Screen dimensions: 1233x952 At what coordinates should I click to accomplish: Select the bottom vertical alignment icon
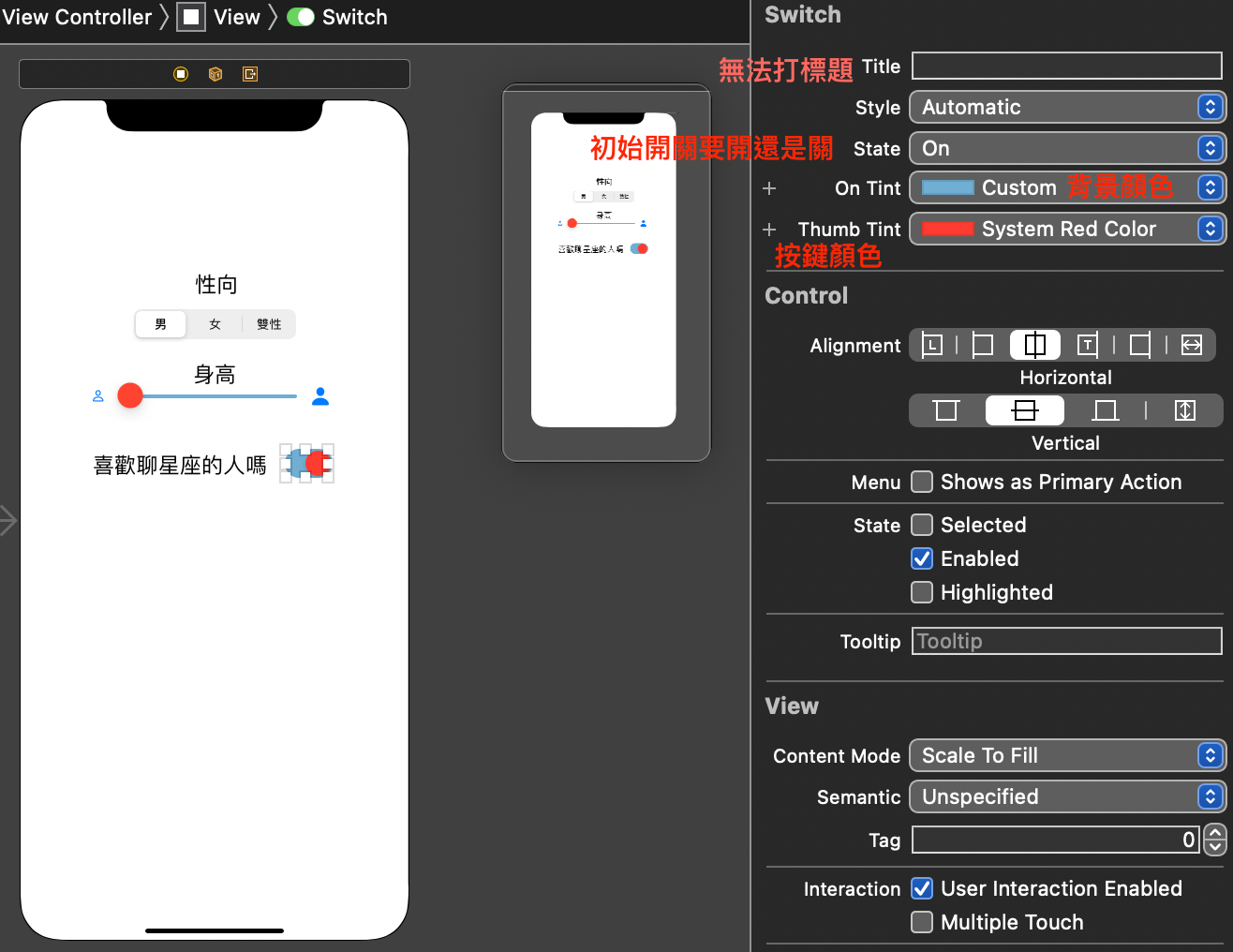click(x=1105, y=409)
